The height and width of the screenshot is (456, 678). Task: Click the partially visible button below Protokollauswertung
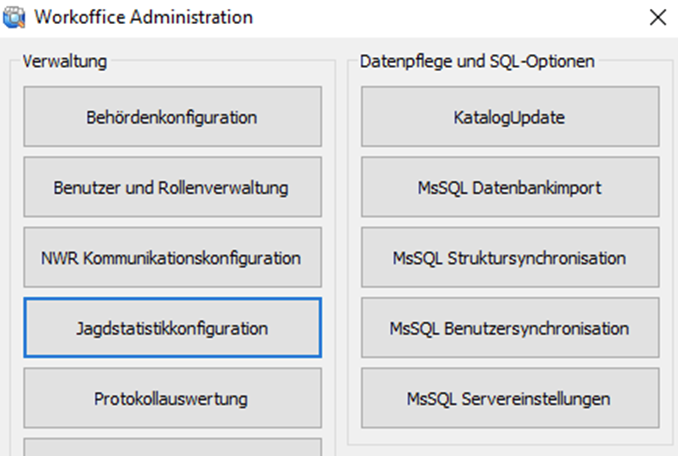tap(172, 447)
